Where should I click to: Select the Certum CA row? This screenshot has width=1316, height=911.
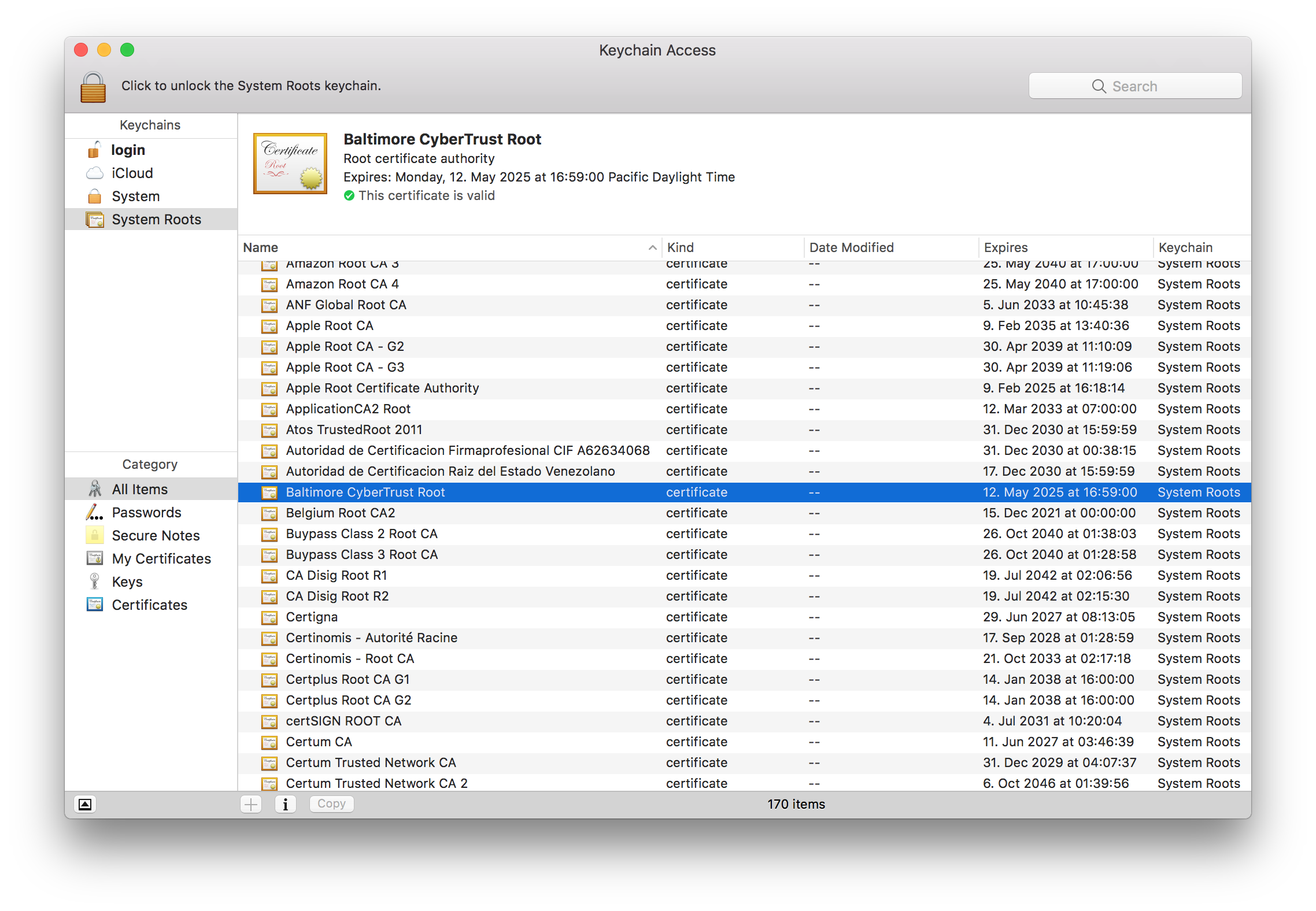[x=745, y=742]
